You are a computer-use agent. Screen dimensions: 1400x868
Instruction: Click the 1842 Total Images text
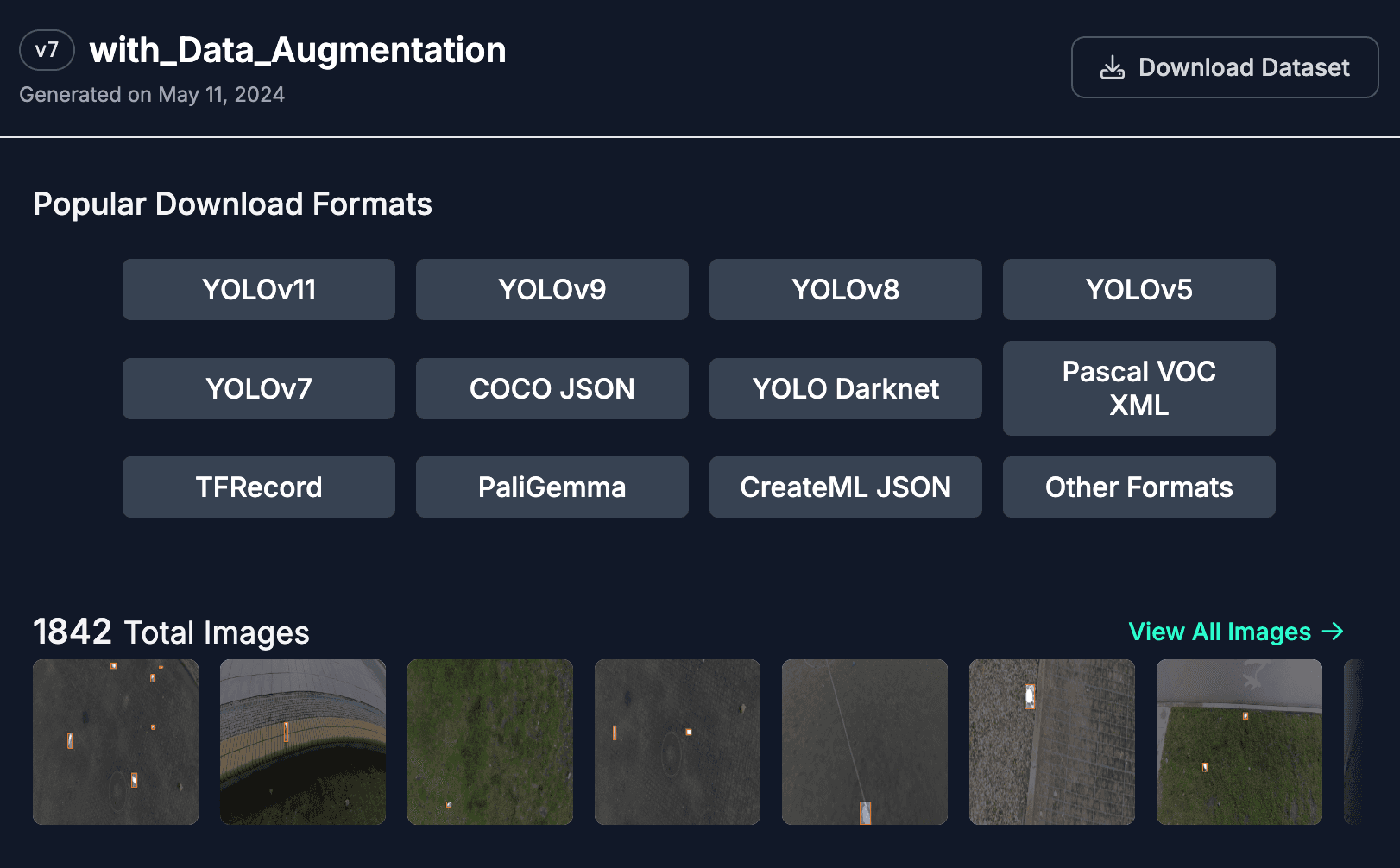coord(171,632)
